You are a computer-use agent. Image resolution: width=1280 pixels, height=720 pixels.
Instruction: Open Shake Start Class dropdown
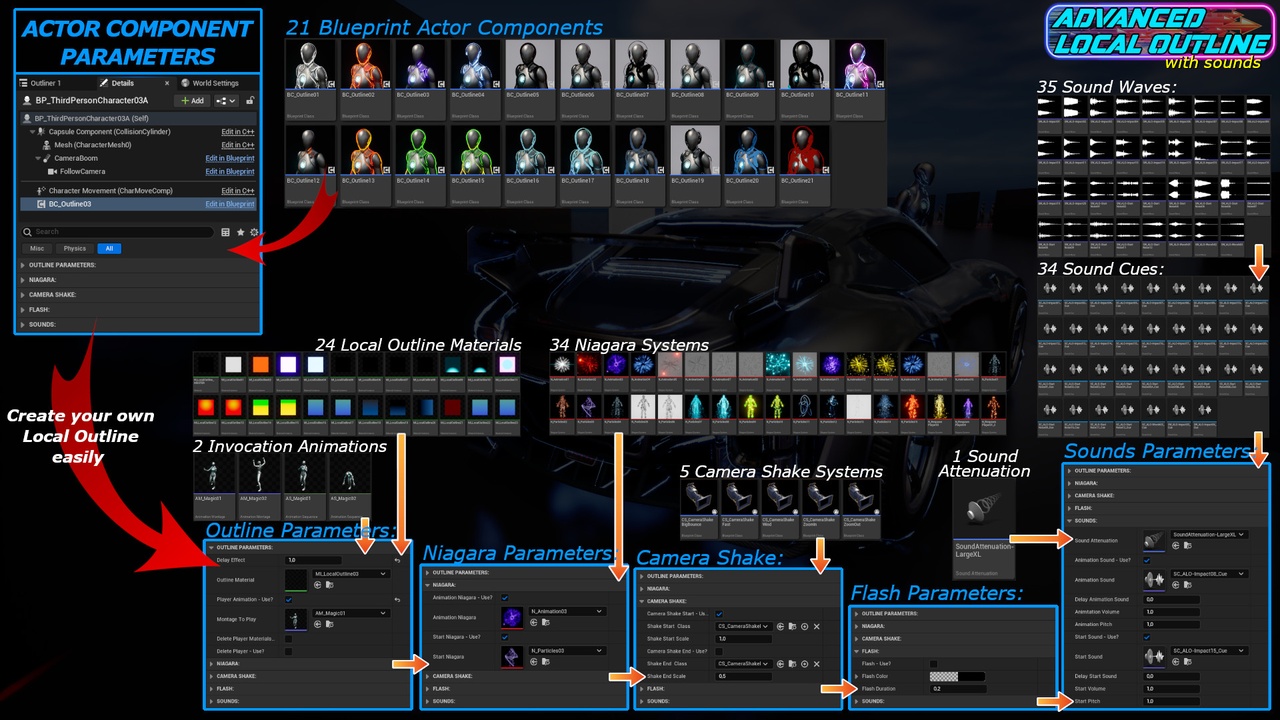pos(743,626)
